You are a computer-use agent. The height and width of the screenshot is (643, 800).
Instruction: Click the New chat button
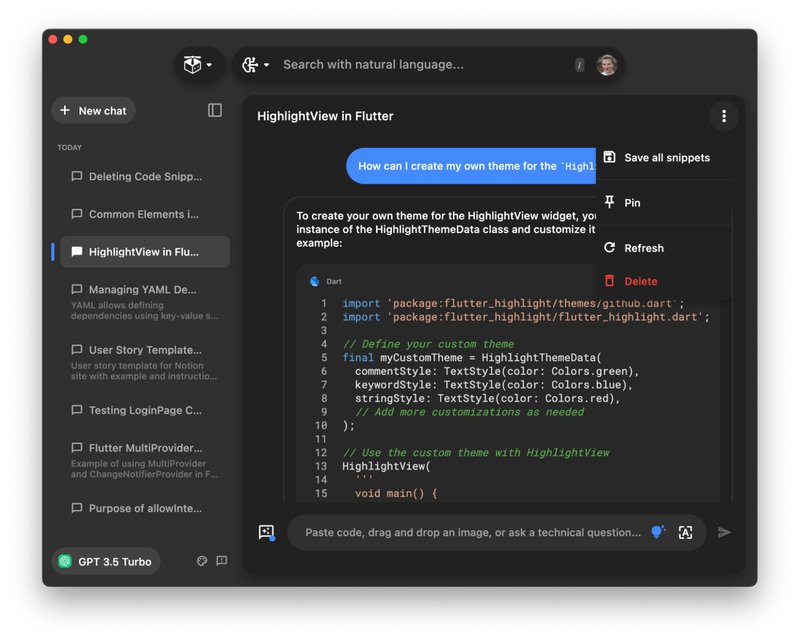(x=93, y=110)
